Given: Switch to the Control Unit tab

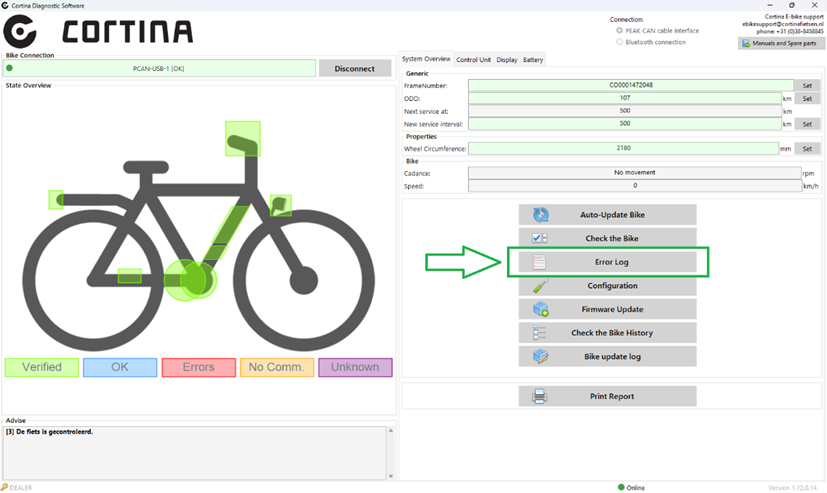Looking at the screenshot, I should [473, 60].
